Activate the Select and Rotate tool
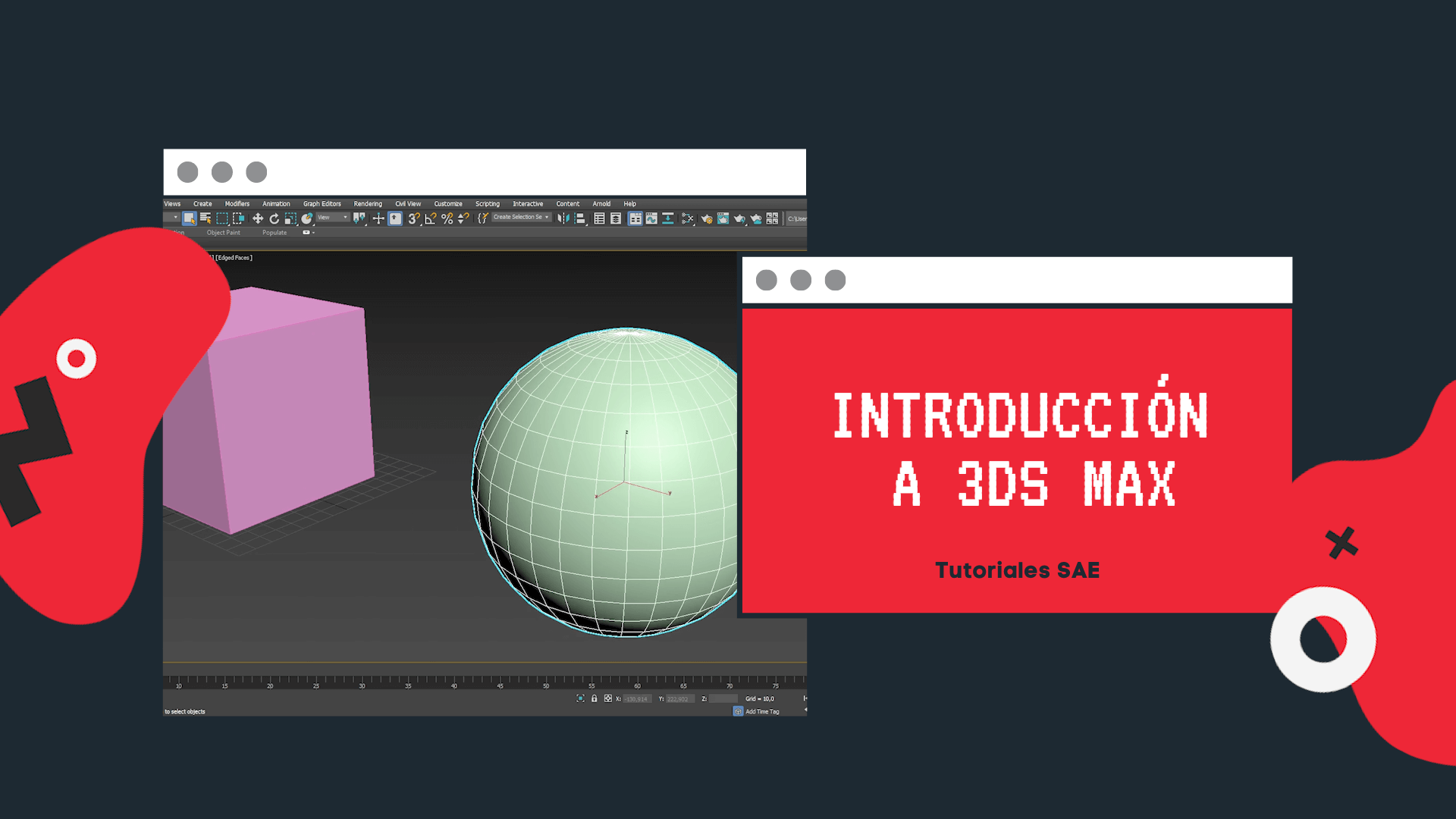 [275, 218]
